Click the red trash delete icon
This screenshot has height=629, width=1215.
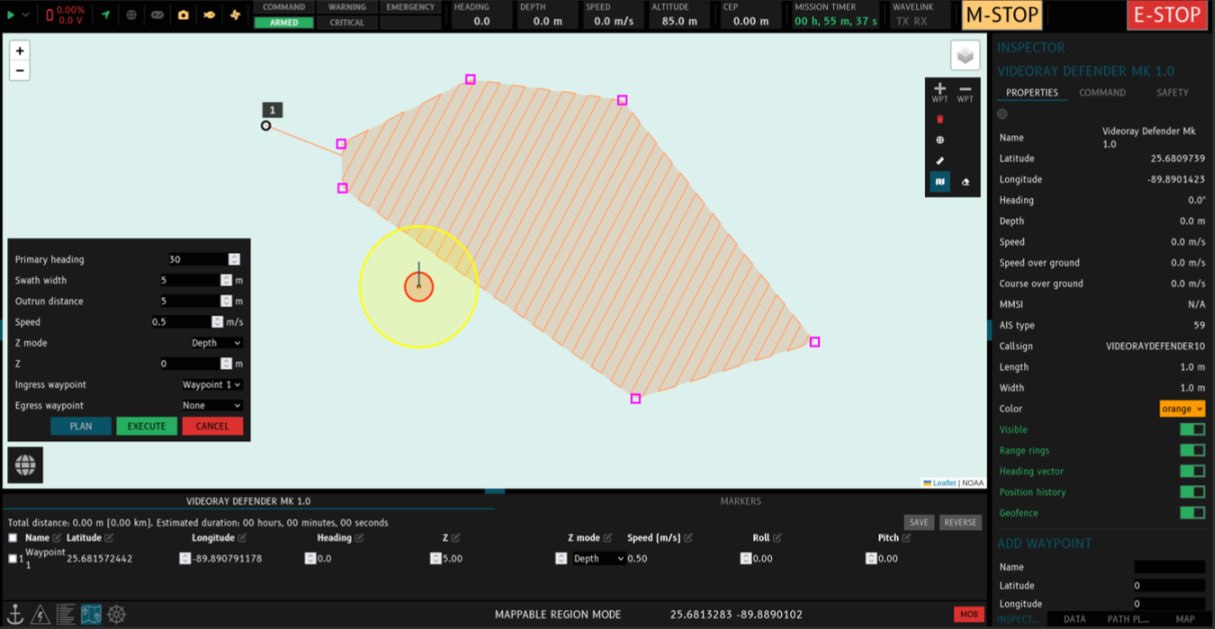pyautogui.click(x=940, y=119)
